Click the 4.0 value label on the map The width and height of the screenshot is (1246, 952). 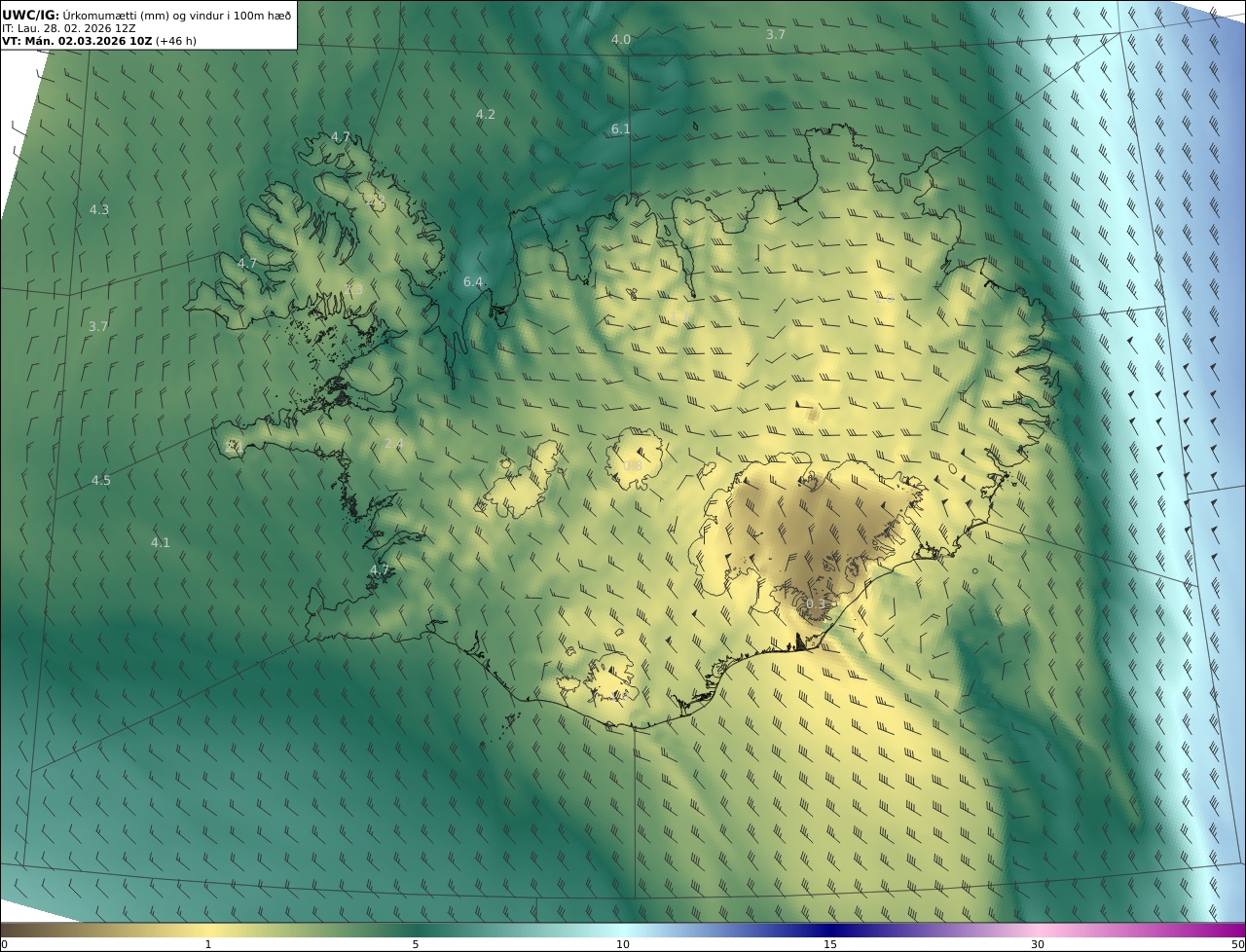tap(621, 39)
